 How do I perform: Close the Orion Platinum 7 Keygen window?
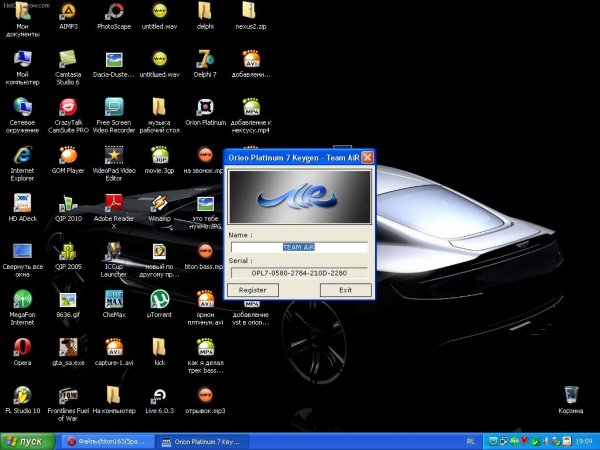367,158
